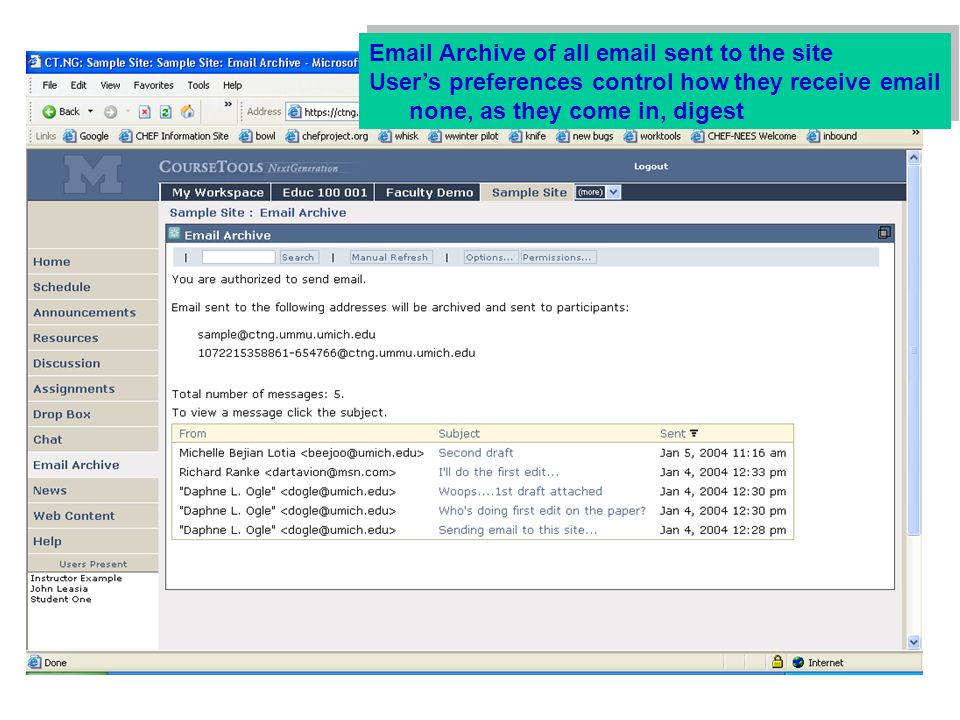This screenshot has width=960, height=720.
Task: Open the Favorites menu
Action: pyautogui.click(x=153, y=85)
